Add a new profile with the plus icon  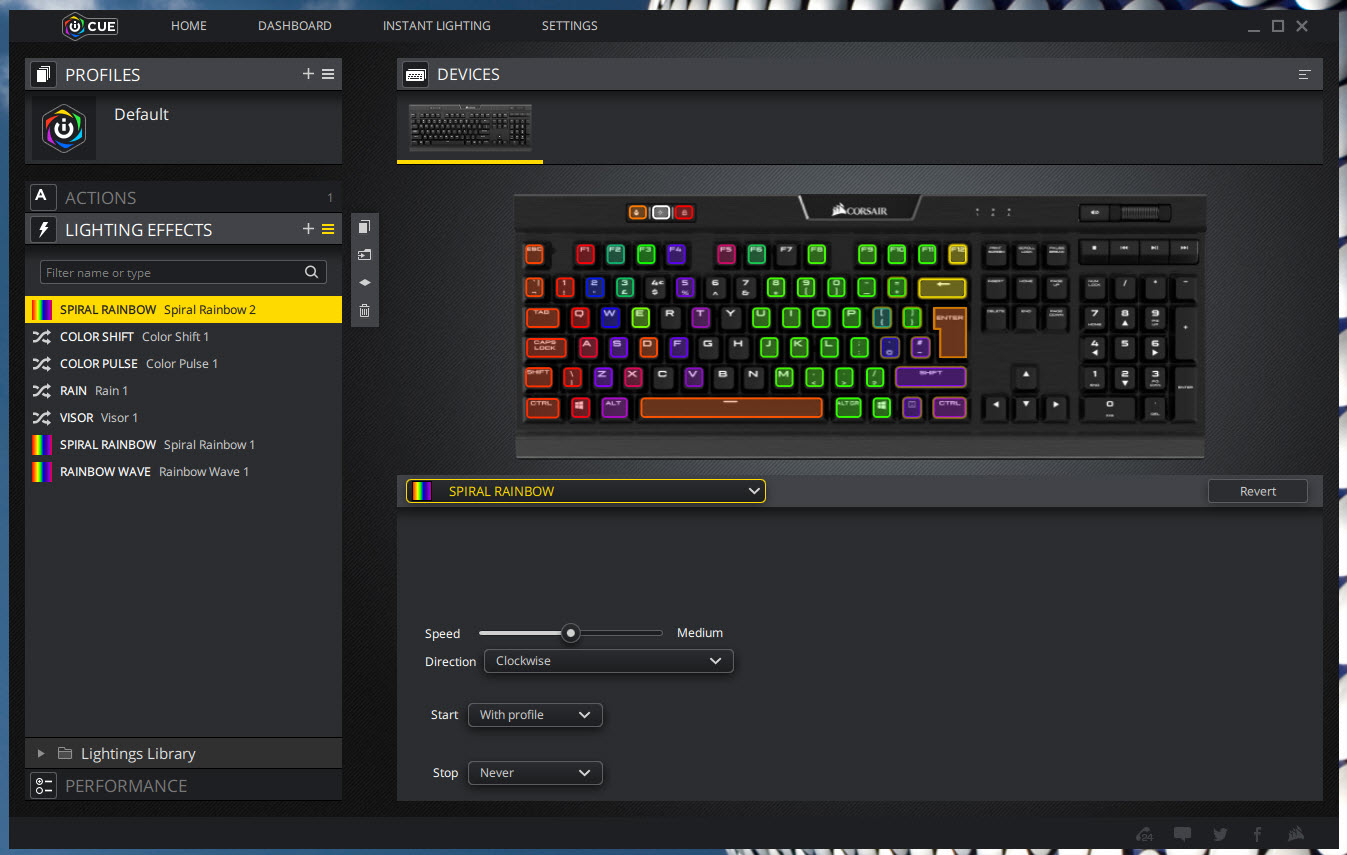coord(308,74)
